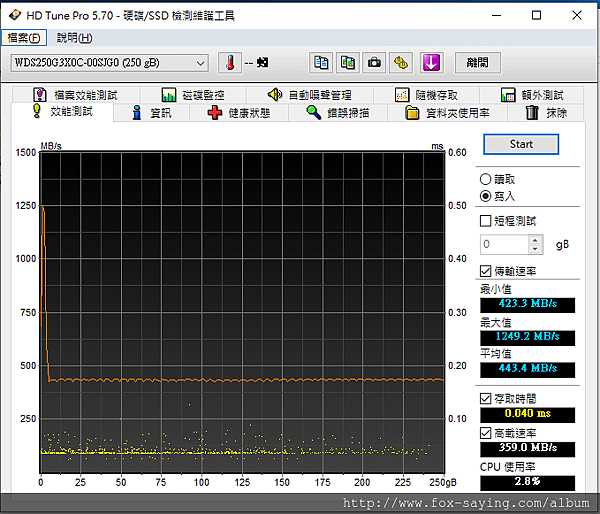The width and height of the screenshot is (600, 514).
Task: Select the 寫入 write radio button
Action: click(x=485, y=196)
